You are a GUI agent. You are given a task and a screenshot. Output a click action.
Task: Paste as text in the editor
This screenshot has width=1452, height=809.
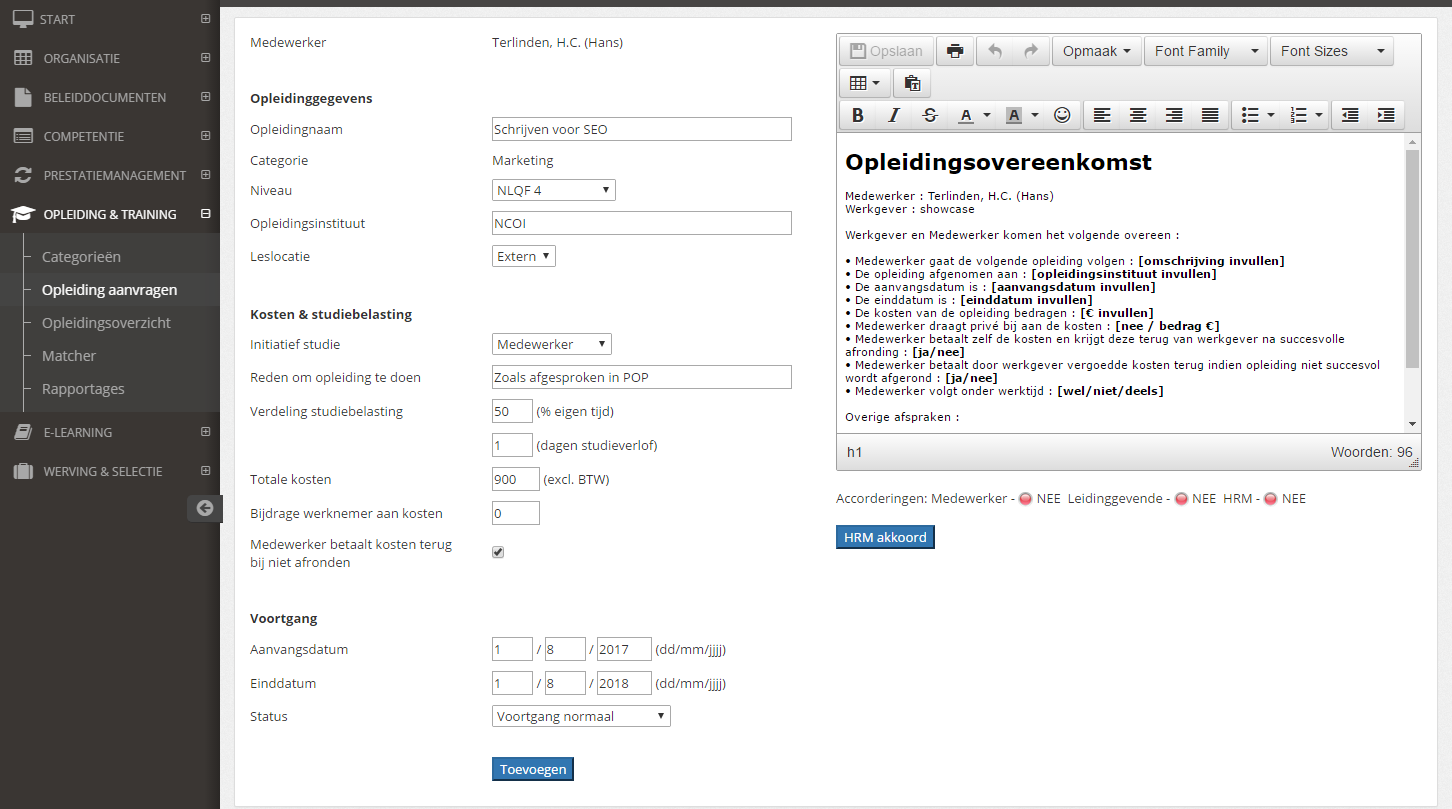click(912, 83)
